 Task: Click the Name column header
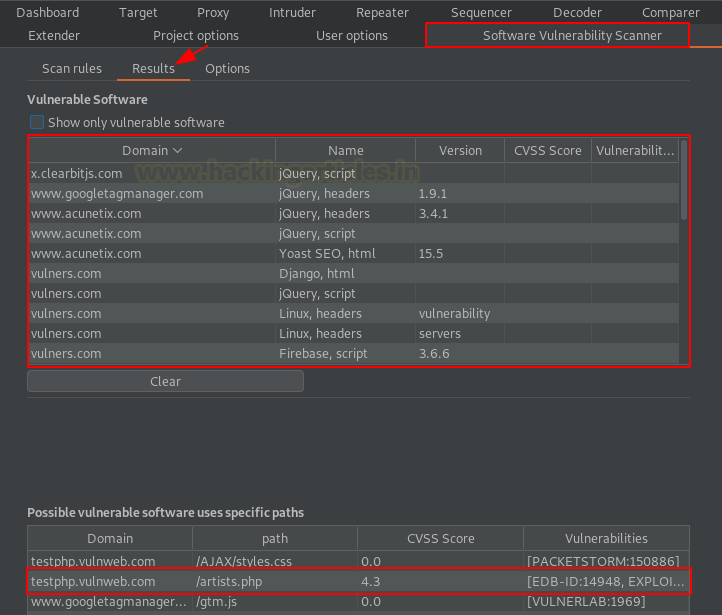click(346, 151)
